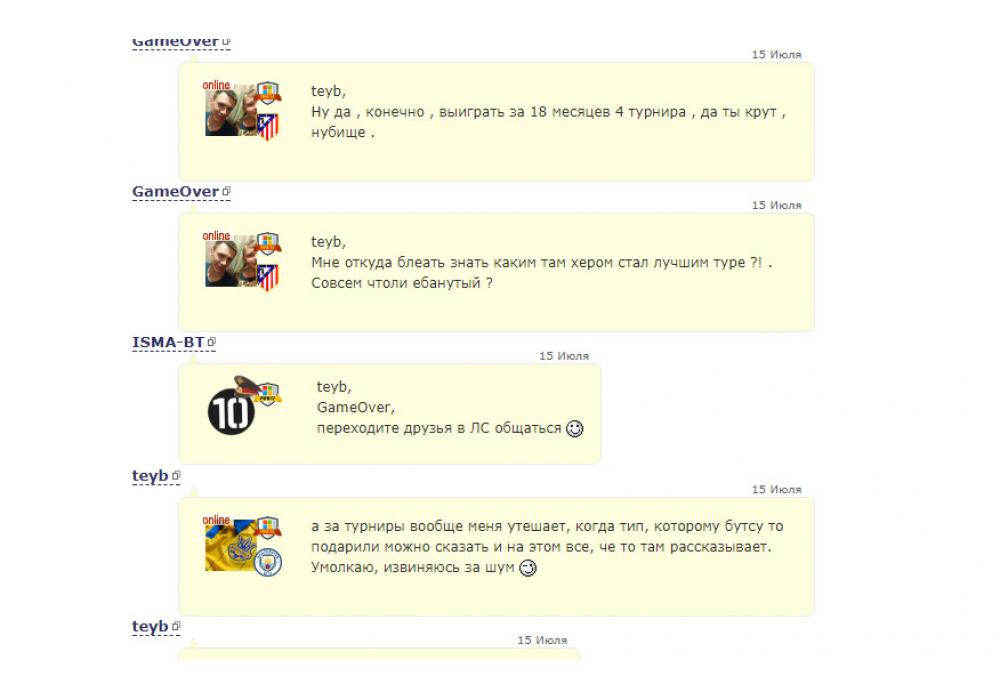Click popup icon next to first teyb username
The image size is (1000, 700).
(176, 476)
